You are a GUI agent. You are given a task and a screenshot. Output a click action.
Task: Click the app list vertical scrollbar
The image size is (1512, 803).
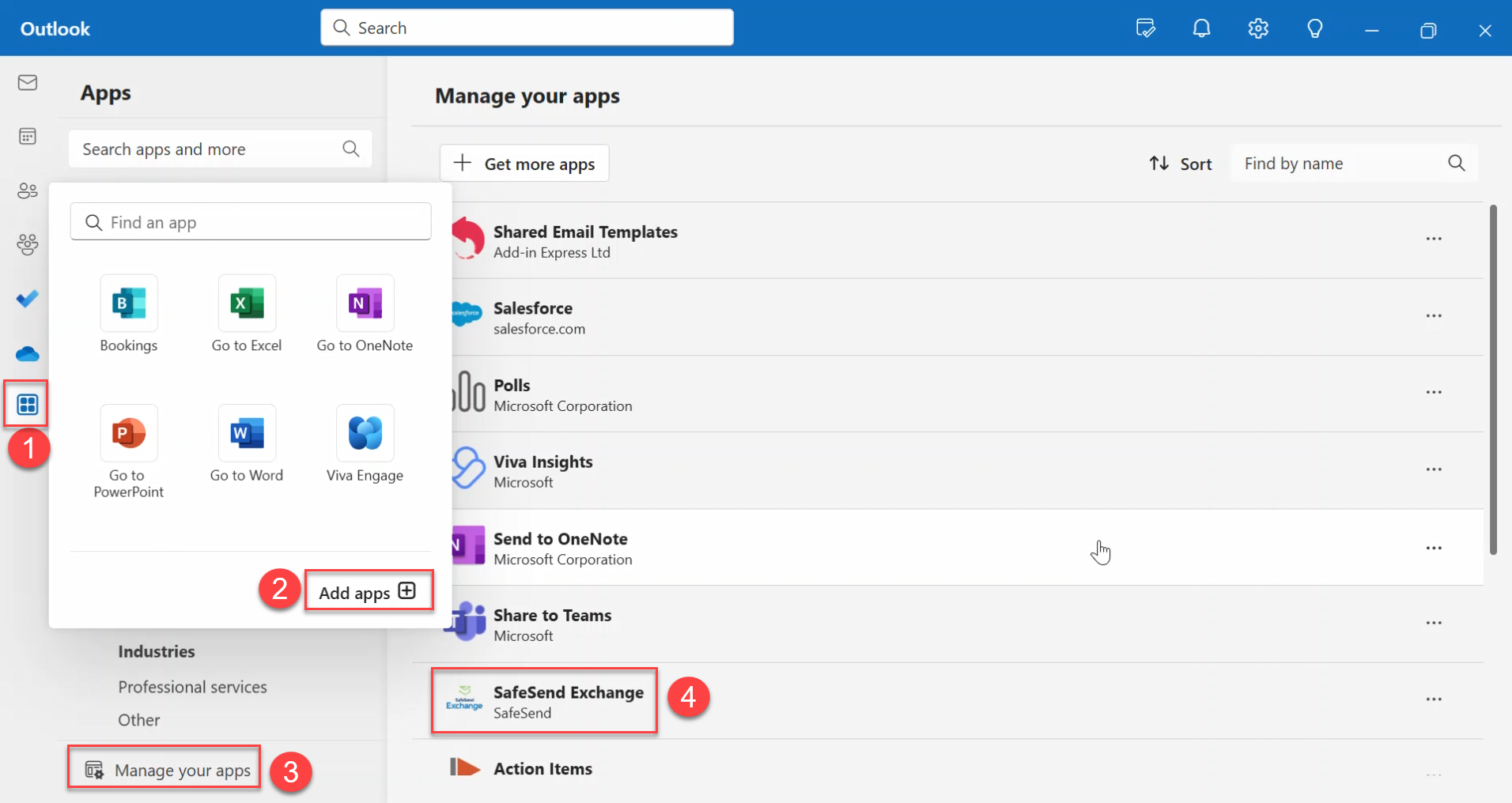[1493, 379]
